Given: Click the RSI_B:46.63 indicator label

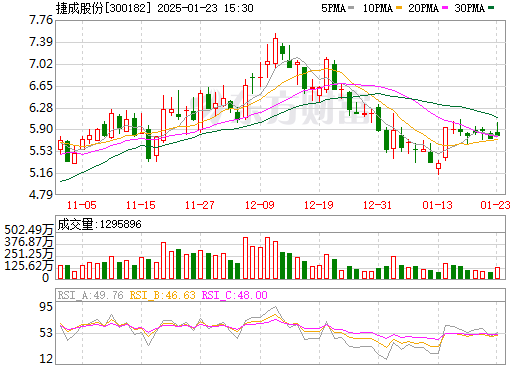Looking at the screenshot, I should [162, 295].
